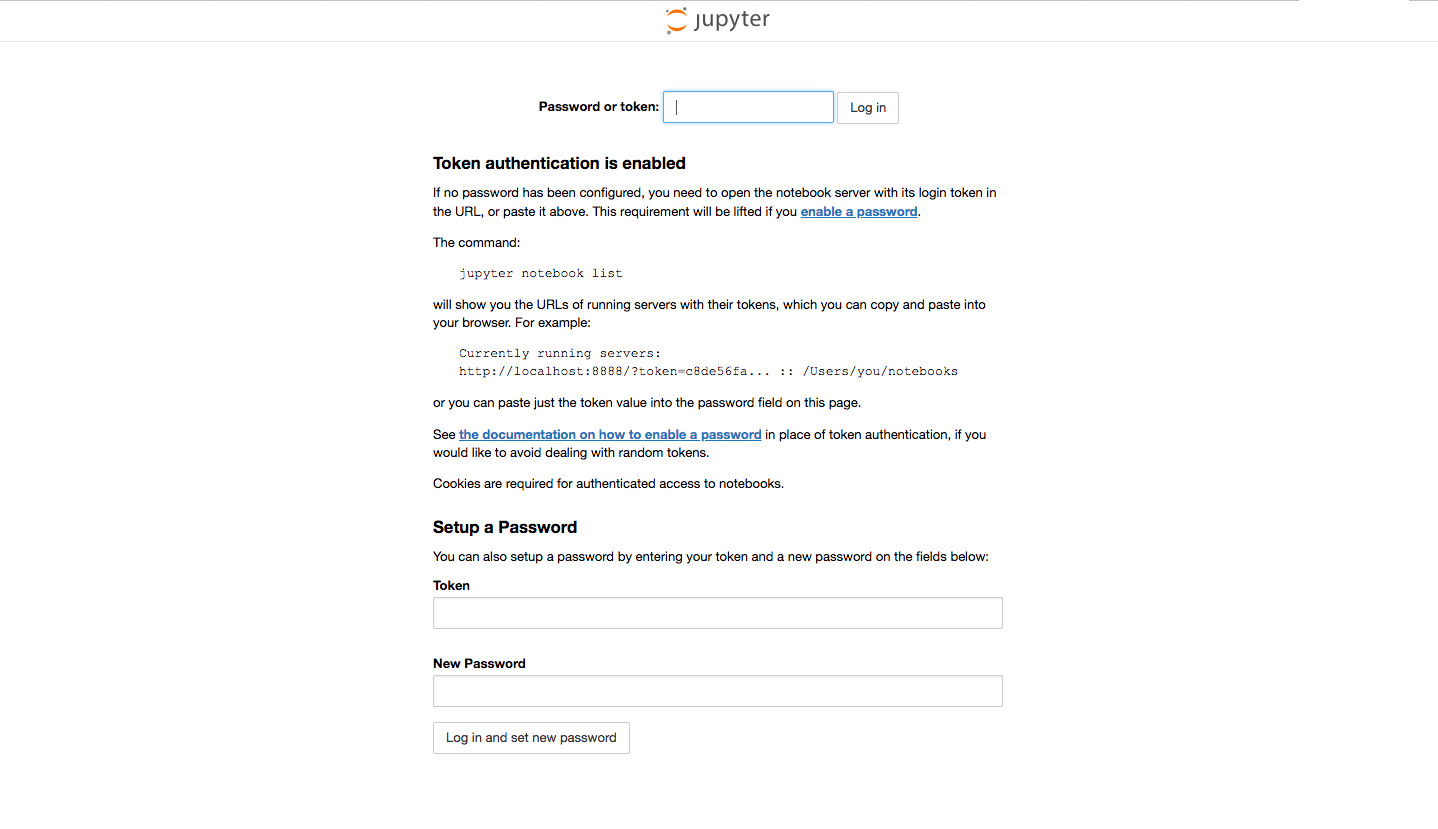The width and height of the screenshot is (1438, 829).
Task: Click "Log in and set new password"
Action: coord(531,738)
